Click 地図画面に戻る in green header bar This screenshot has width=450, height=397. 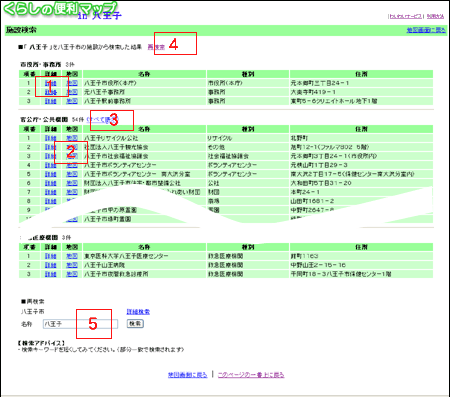coord(426,30)
